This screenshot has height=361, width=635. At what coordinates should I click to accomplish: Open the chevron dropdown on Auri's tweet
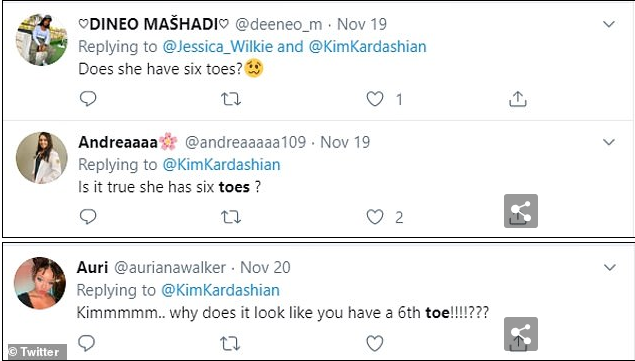pos(609,267)
